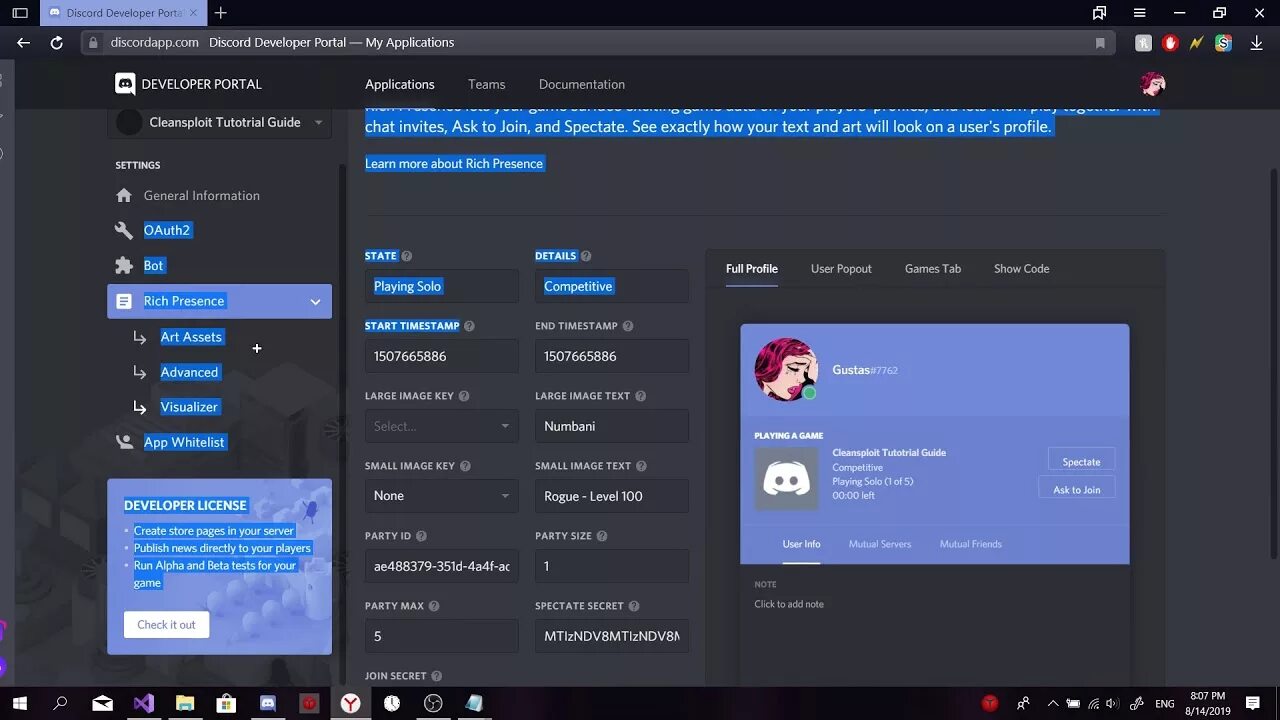Open the Visualizer sidebar item
Viewport: 1280px width, 720px height.
point(189,407)
